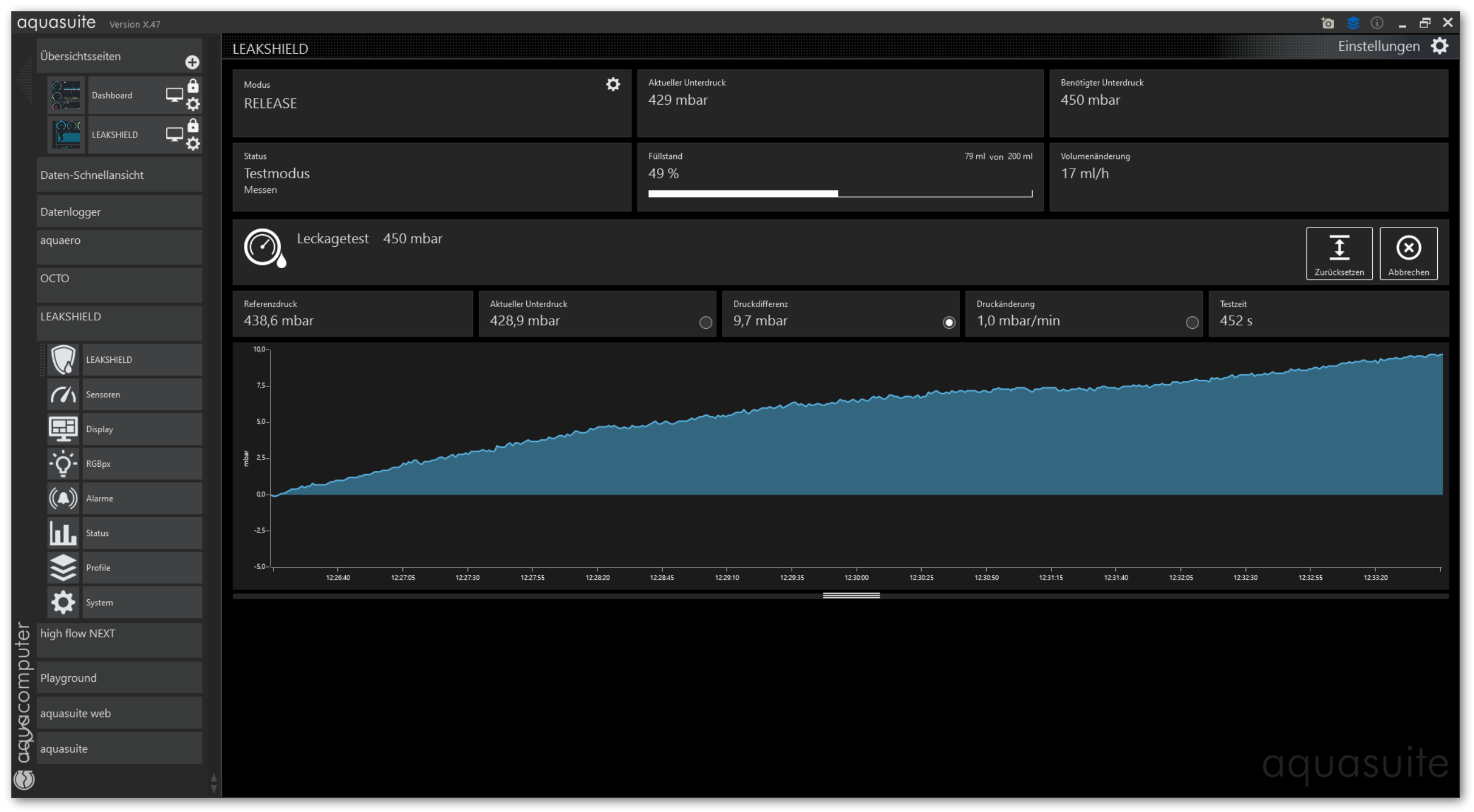Open Einstellungen gear in header
Image resolution: width=1474 pixels, height=812 pixels.
point(1439,46)
